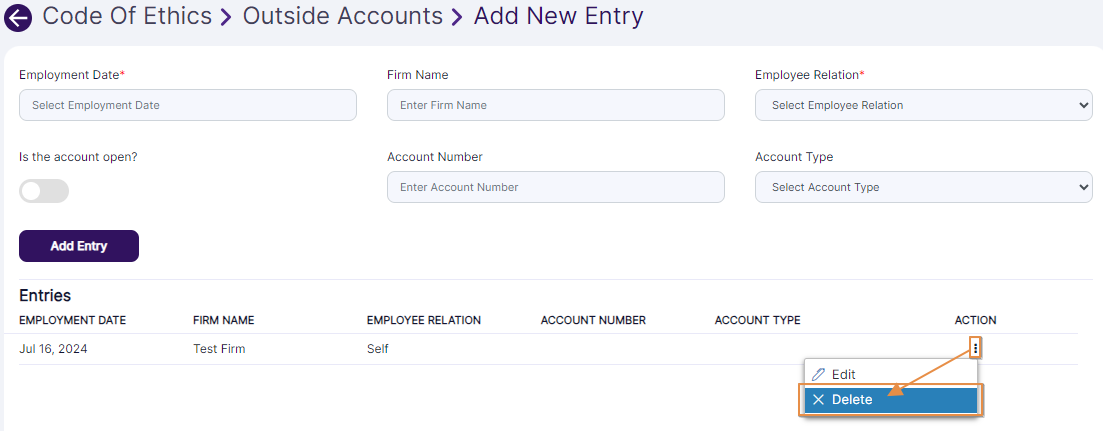The width and height of the screenshot is (1103, 431).
Task: Click the Employment Date column header
Action: click(x=72, y=320)
